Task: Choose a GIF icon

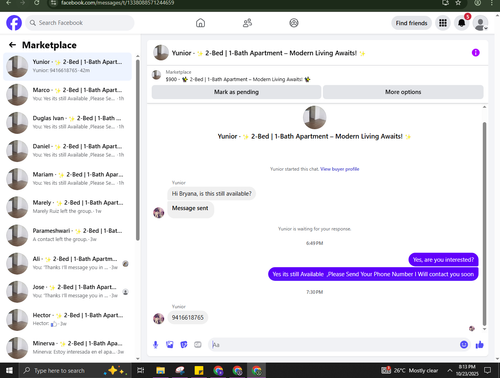Action: click(198, 345)
